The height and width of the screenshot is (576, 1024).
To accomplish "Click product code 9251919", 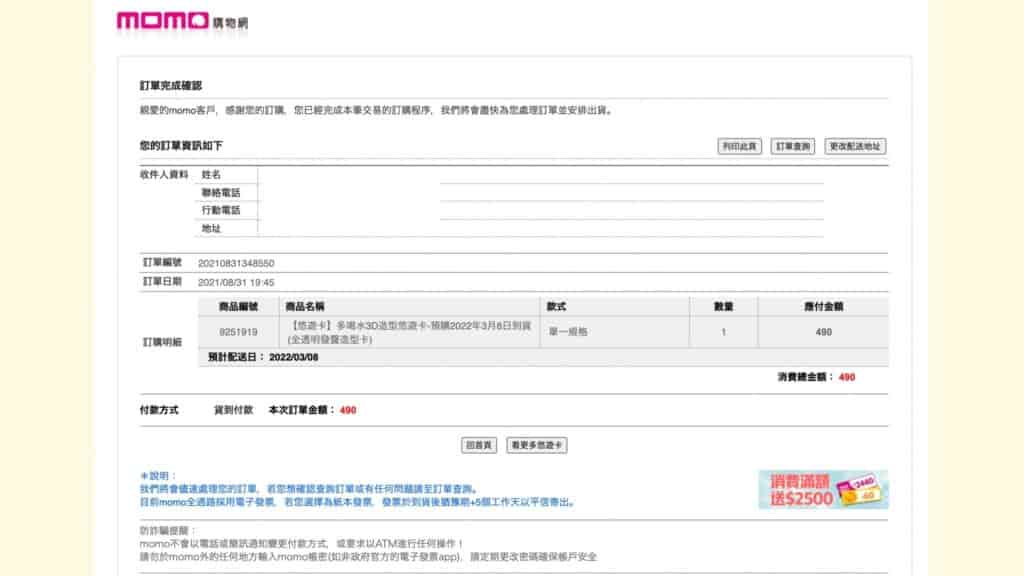I will pyautogui.click(x=238, y=331).
